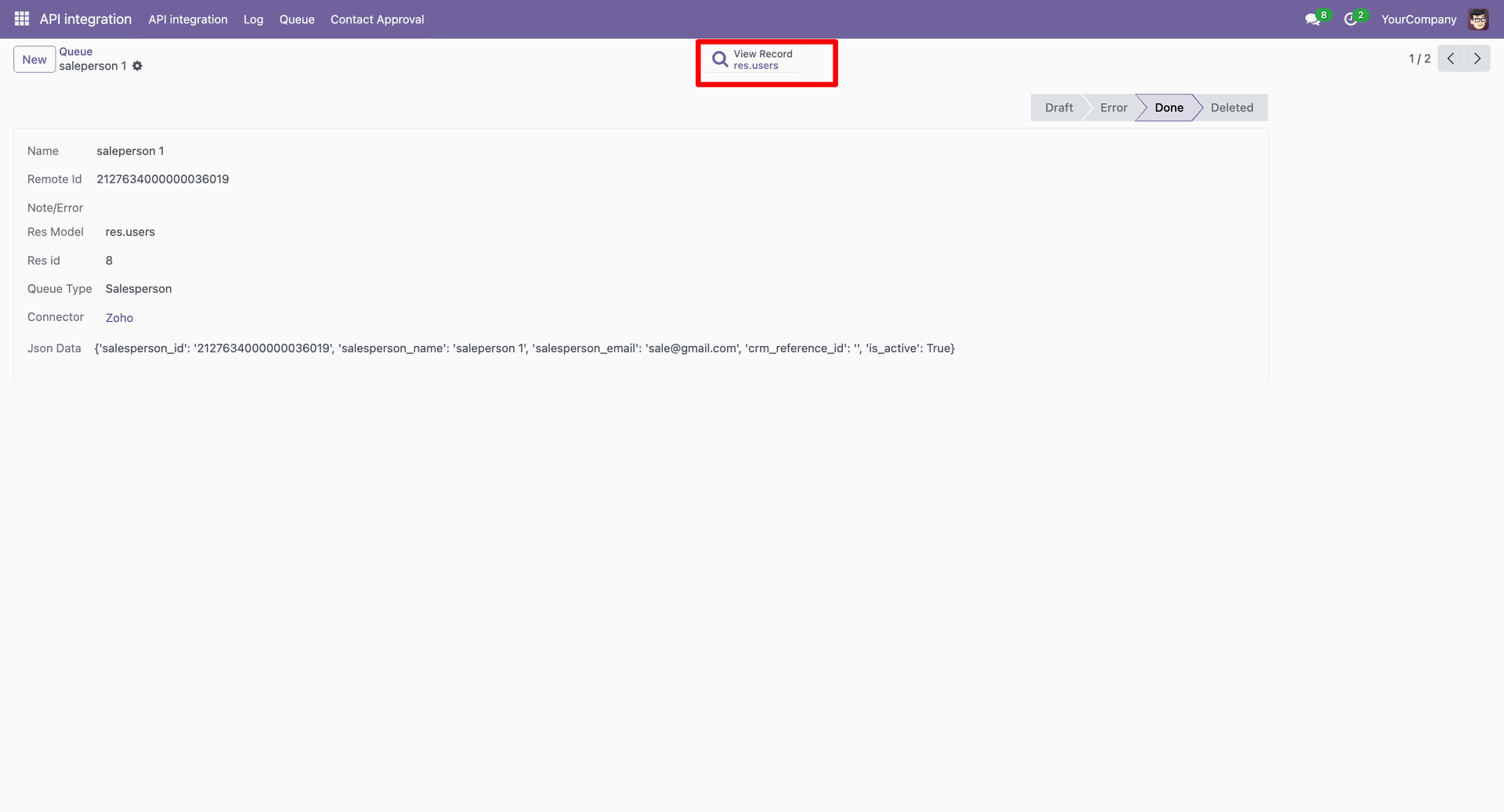1504x812 pixels.
Task: Open the API integration menu item
Action: click(x=188, y=20)
